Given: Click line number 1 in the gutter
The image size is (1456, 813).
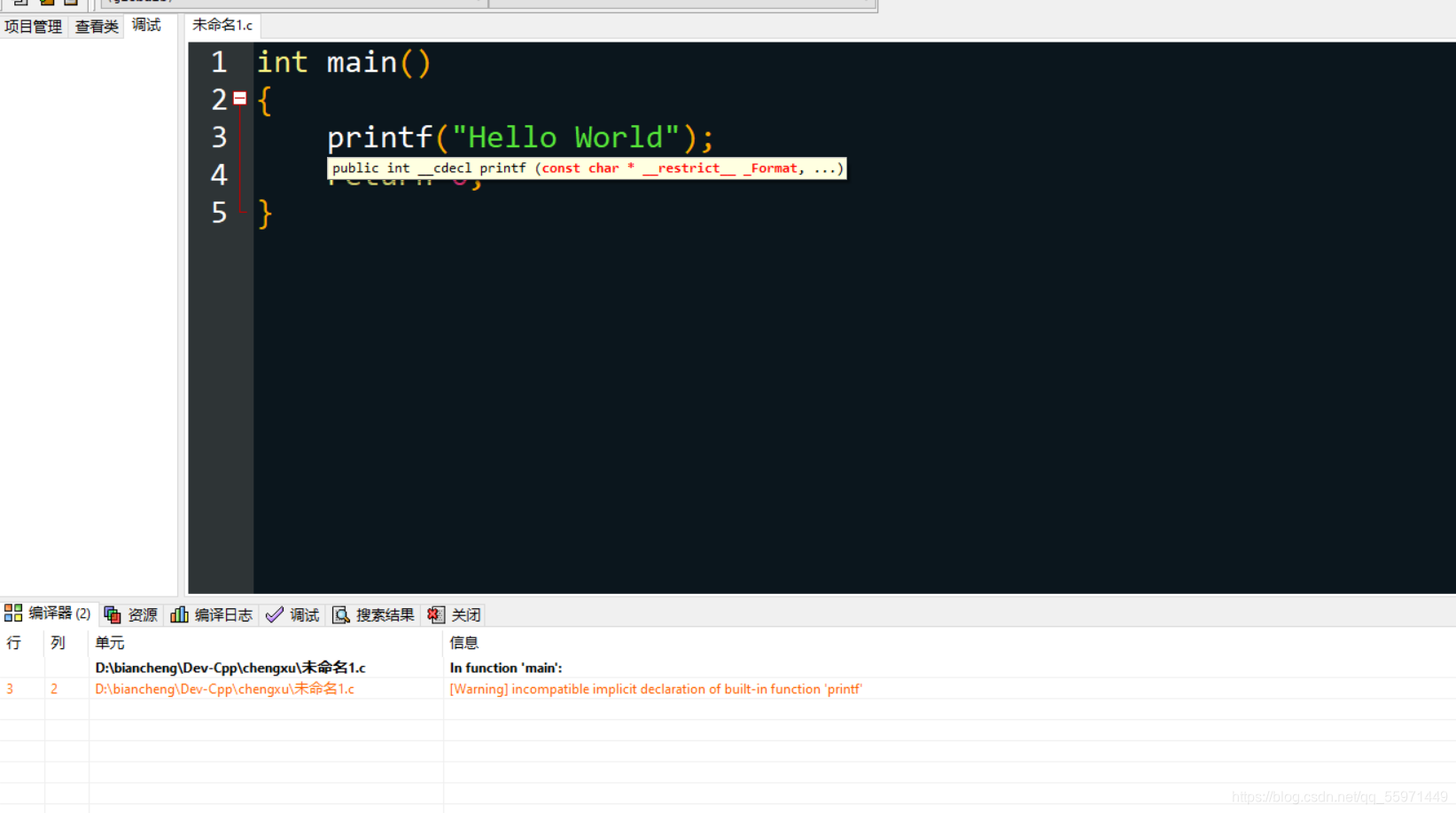Looking at the screenshot, I should click(x=219, y=63).
